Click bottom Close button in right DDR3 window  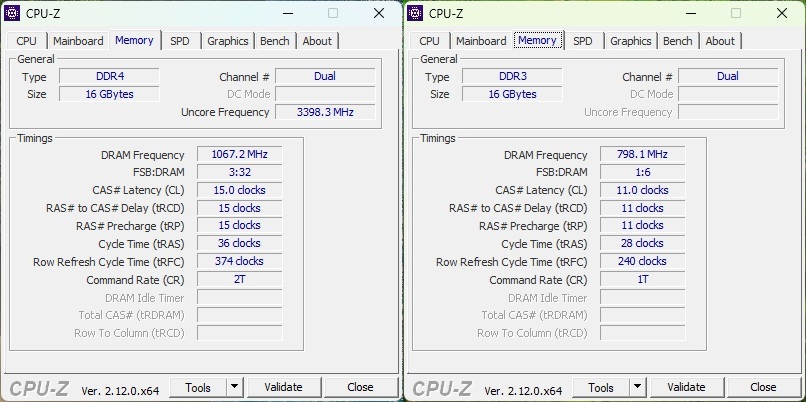pyautogui.click(x=763, y=387)
